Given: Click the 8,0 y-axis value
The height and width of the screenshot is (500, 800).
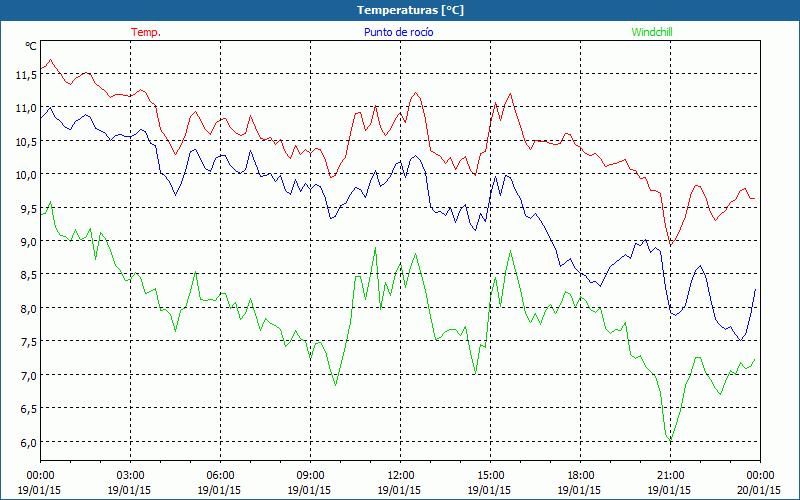Looking at the screenshot, I should point(29,309).
